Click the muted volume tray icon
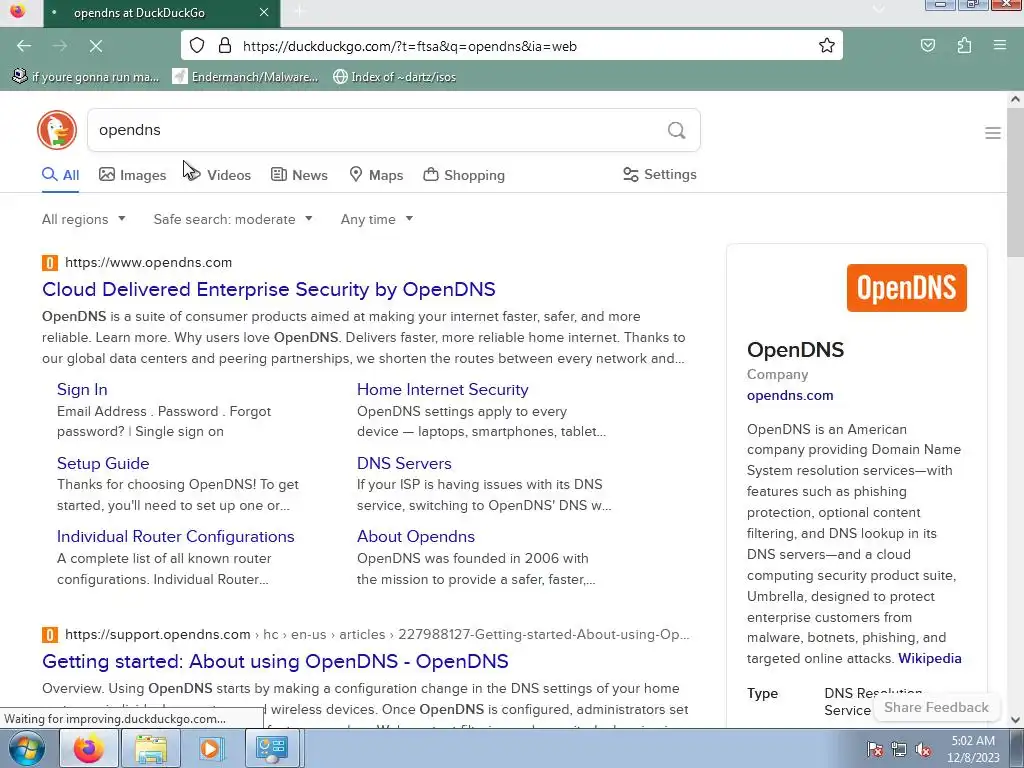The width and height of the screenshot is (1024, 768). click(923, 750)
